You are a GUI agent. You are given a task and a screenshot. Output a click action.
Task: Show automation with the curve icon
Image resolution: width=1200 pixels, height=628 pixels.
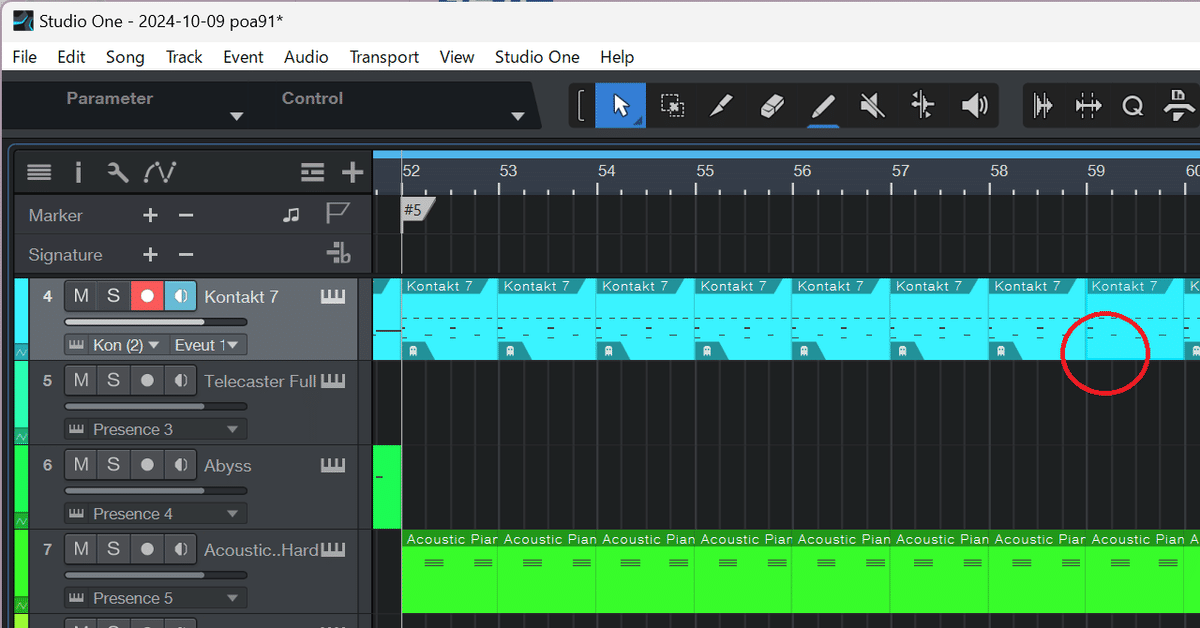pos(160,173)
